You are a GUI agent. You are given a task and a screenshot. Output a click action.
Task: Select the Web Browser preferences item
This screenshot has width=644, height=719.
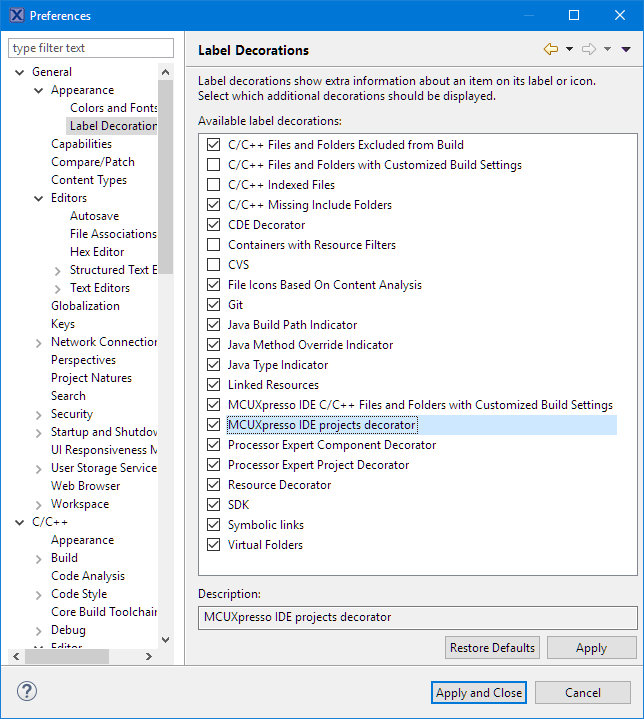[85, 486]
